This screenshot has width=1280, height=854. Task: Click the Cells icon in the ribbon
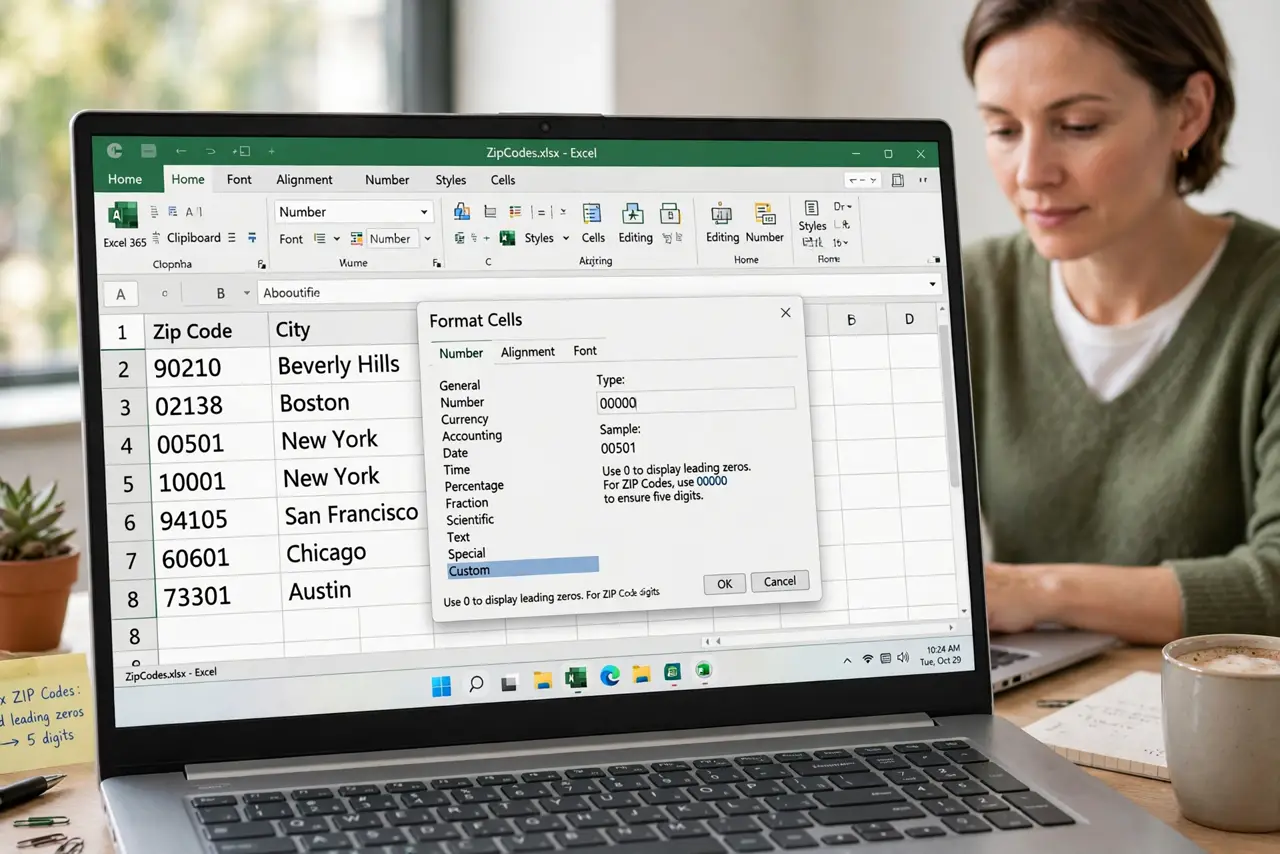[x=592, y=213]
